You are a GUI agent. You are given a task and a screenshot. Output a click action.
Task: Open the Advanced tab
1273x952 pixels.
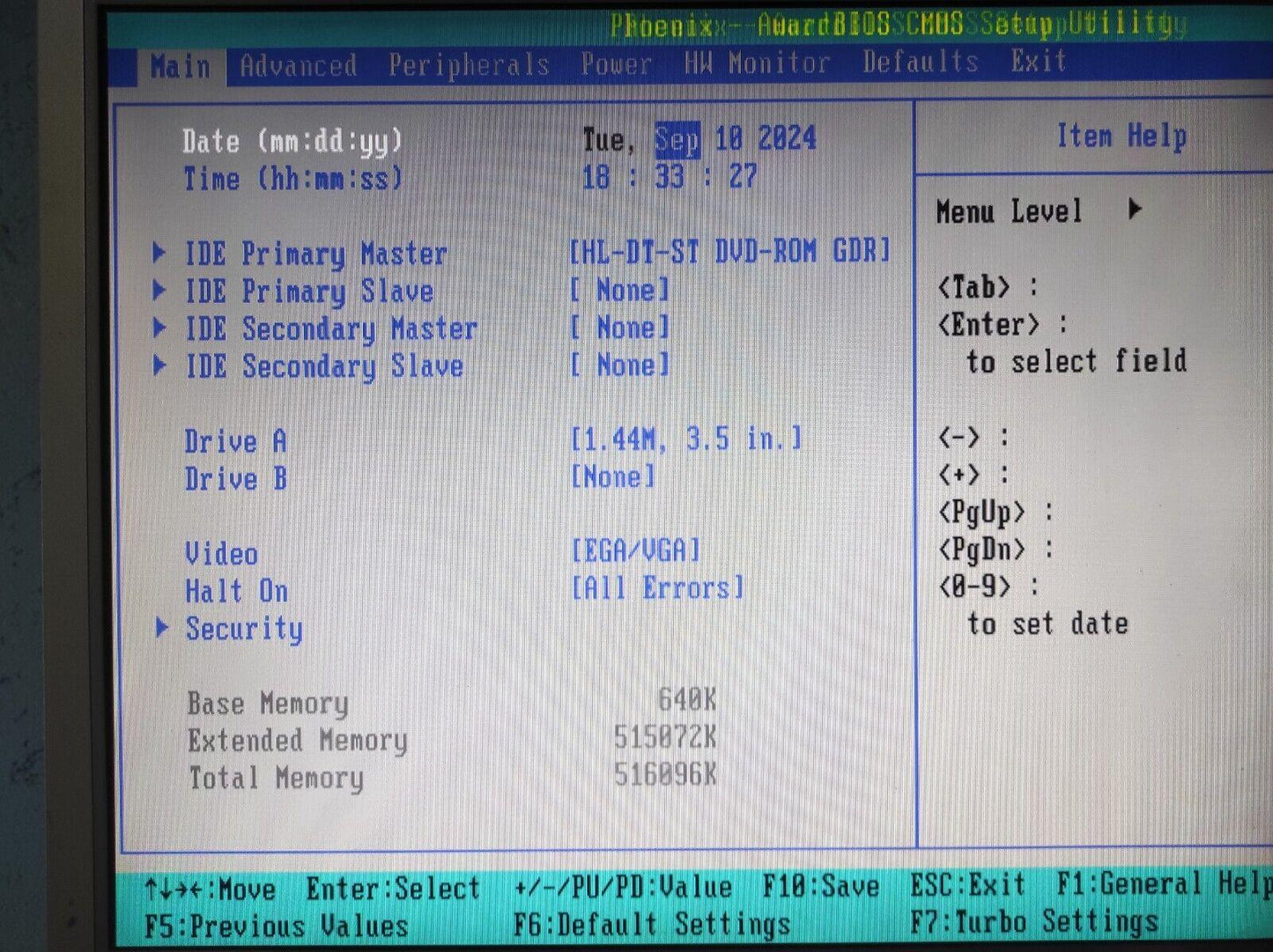coord(298,66)
